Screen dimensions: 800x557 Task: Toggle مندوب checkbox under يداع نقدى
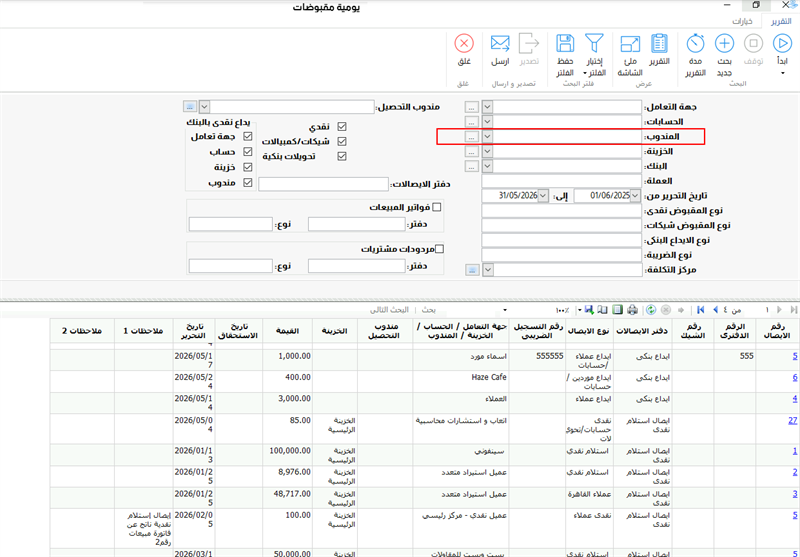(248, 182)
